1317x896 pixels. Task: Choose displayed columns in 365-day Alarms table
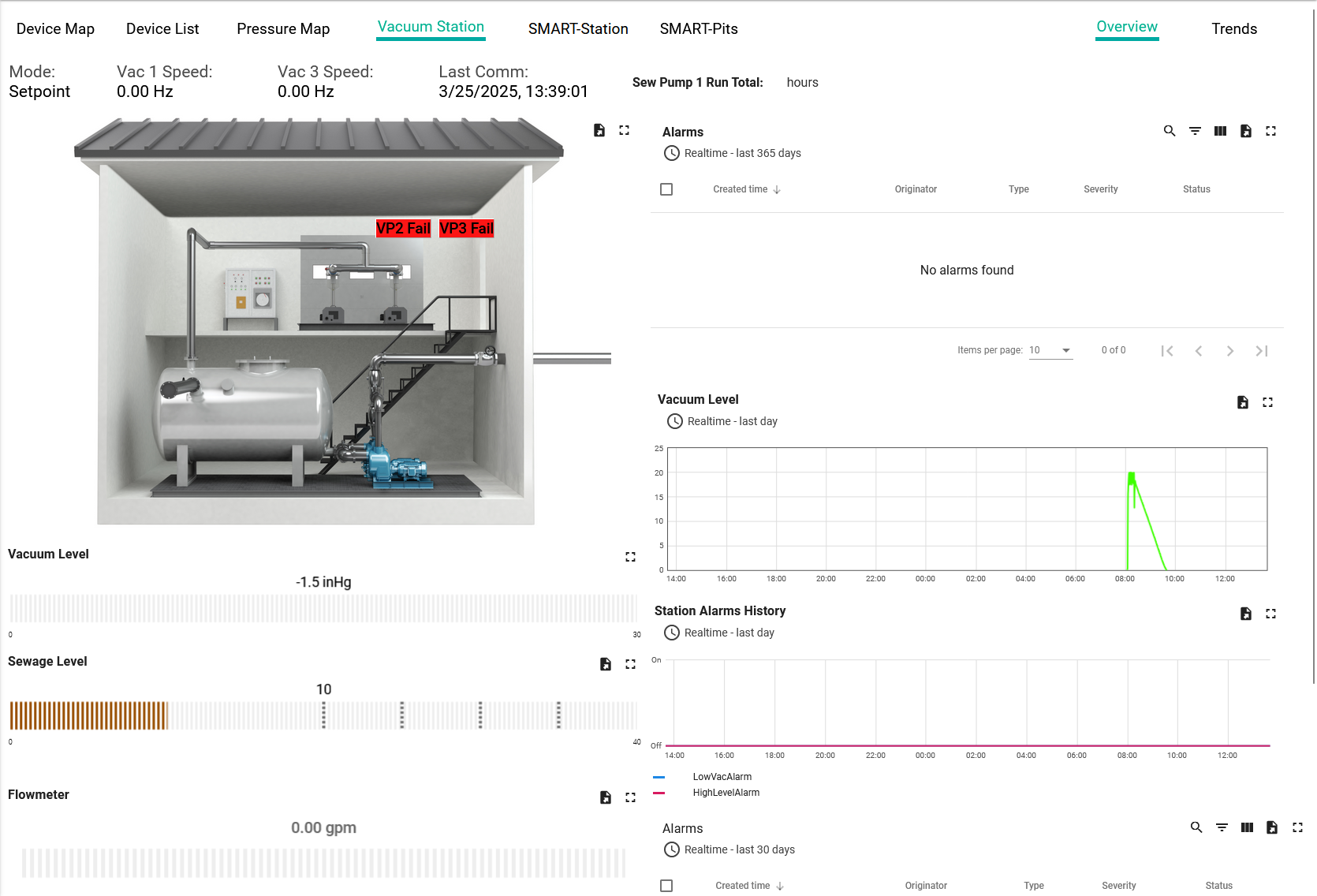pyautogui.click(x=1221, y=131)
